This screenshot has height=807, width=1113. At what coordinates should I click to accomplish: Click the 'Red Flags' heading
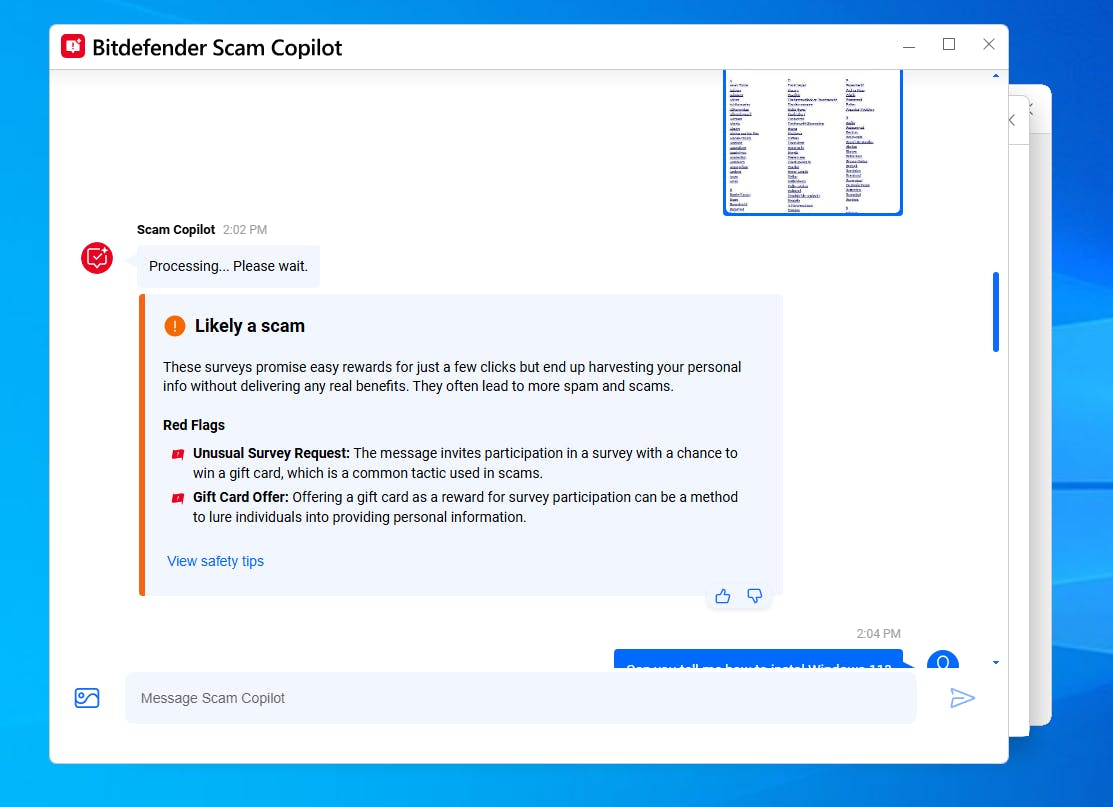point(194,425)
